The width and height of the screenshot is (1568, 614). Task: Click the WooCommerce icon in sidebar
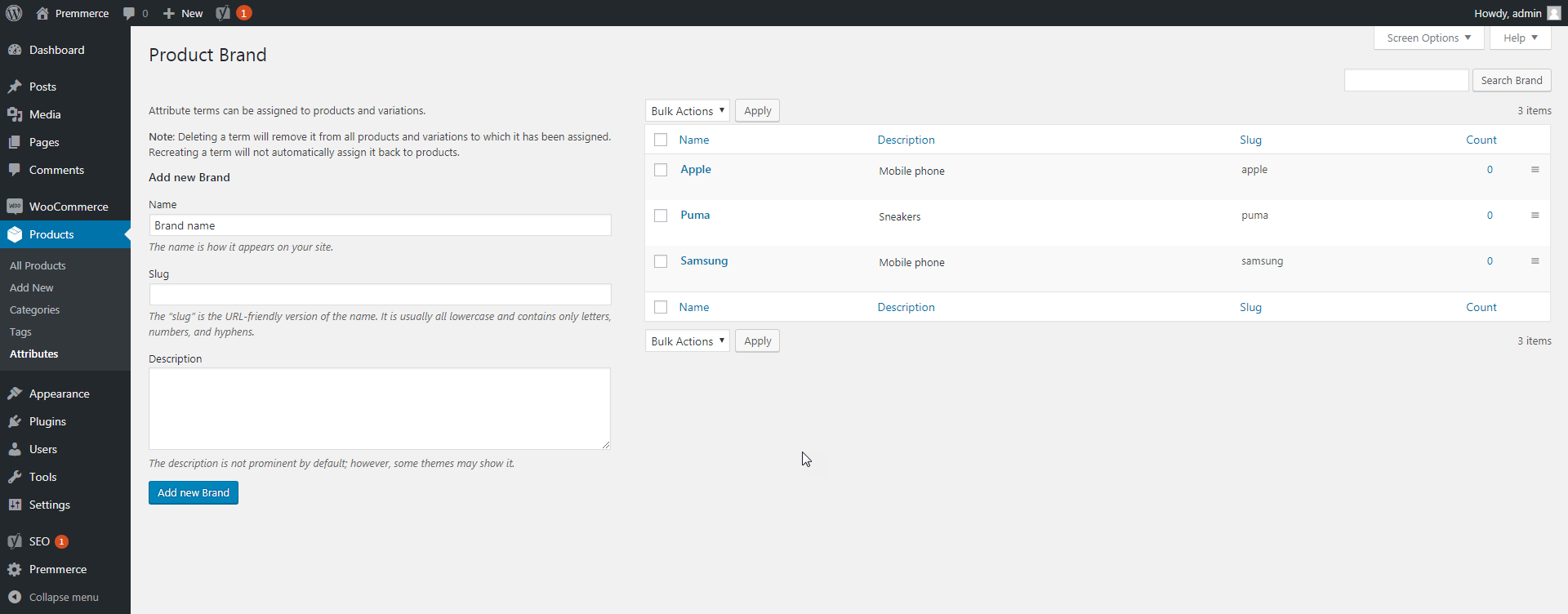pyautogui.click(x=15, y=207)
